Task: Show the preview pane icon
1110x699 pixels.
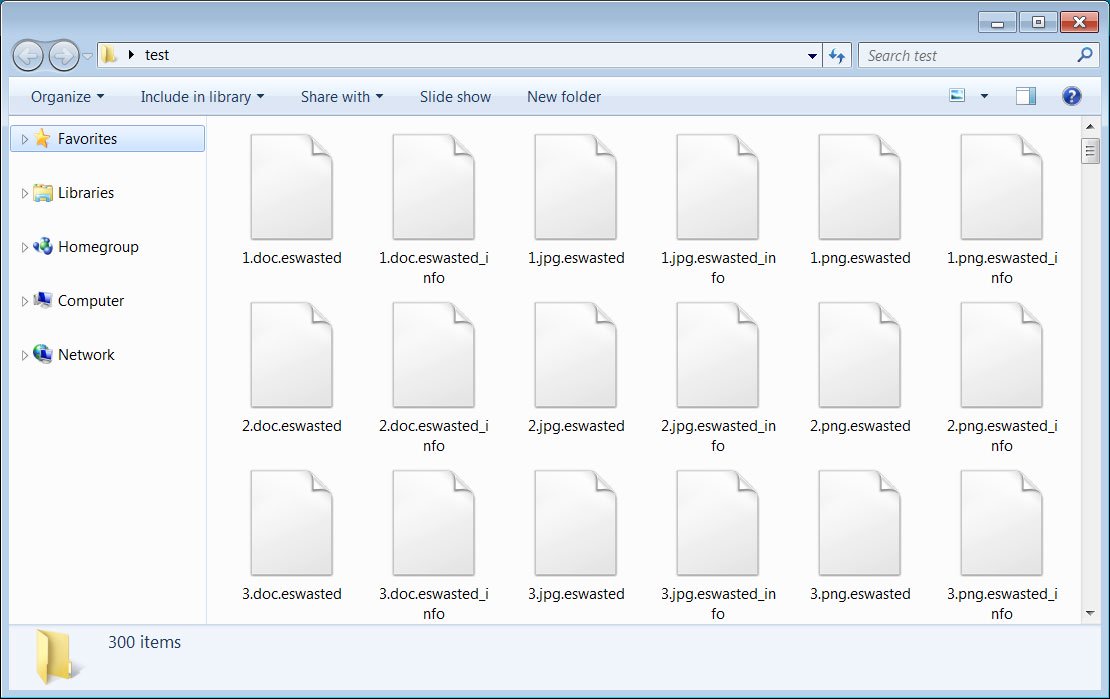Action: point(1024,95)
